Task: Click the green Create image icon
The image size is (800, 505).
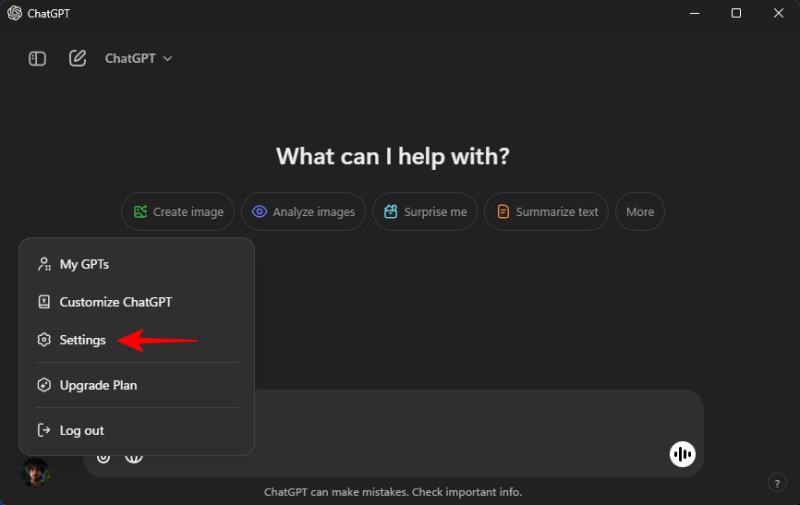Action: pyautogui.click(x=140, y=212)
